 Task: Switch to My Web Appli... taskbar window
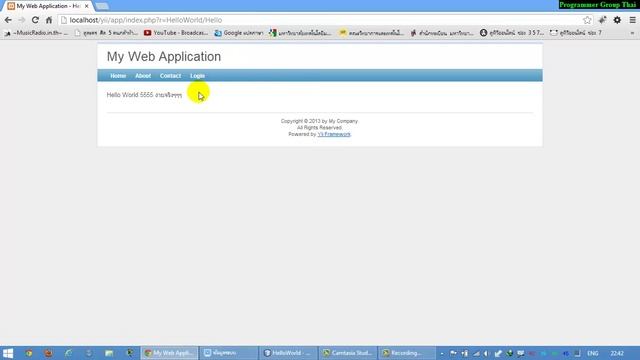(169, 353)
